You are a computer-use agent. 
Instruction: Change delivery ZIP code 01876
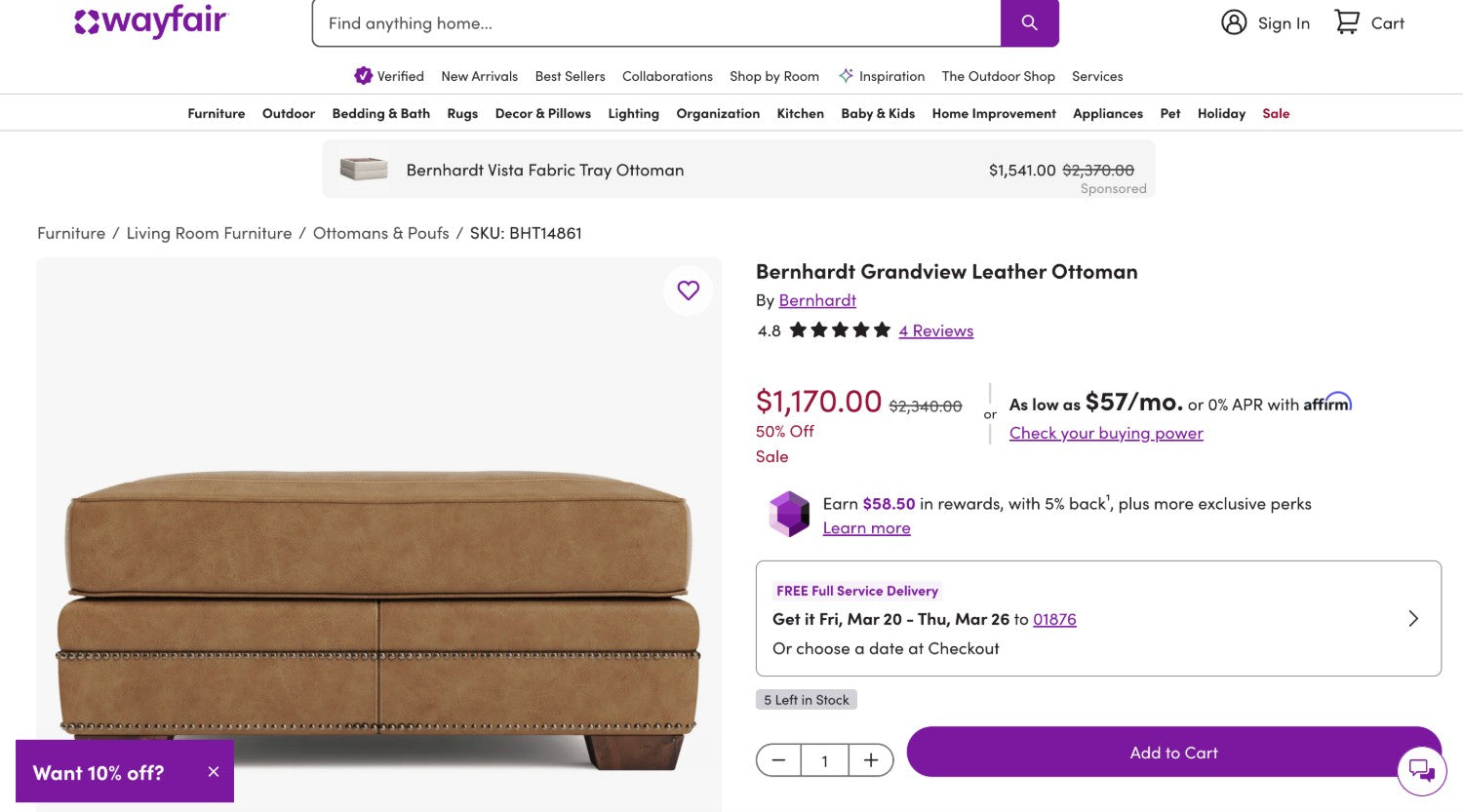point(1054,619)
